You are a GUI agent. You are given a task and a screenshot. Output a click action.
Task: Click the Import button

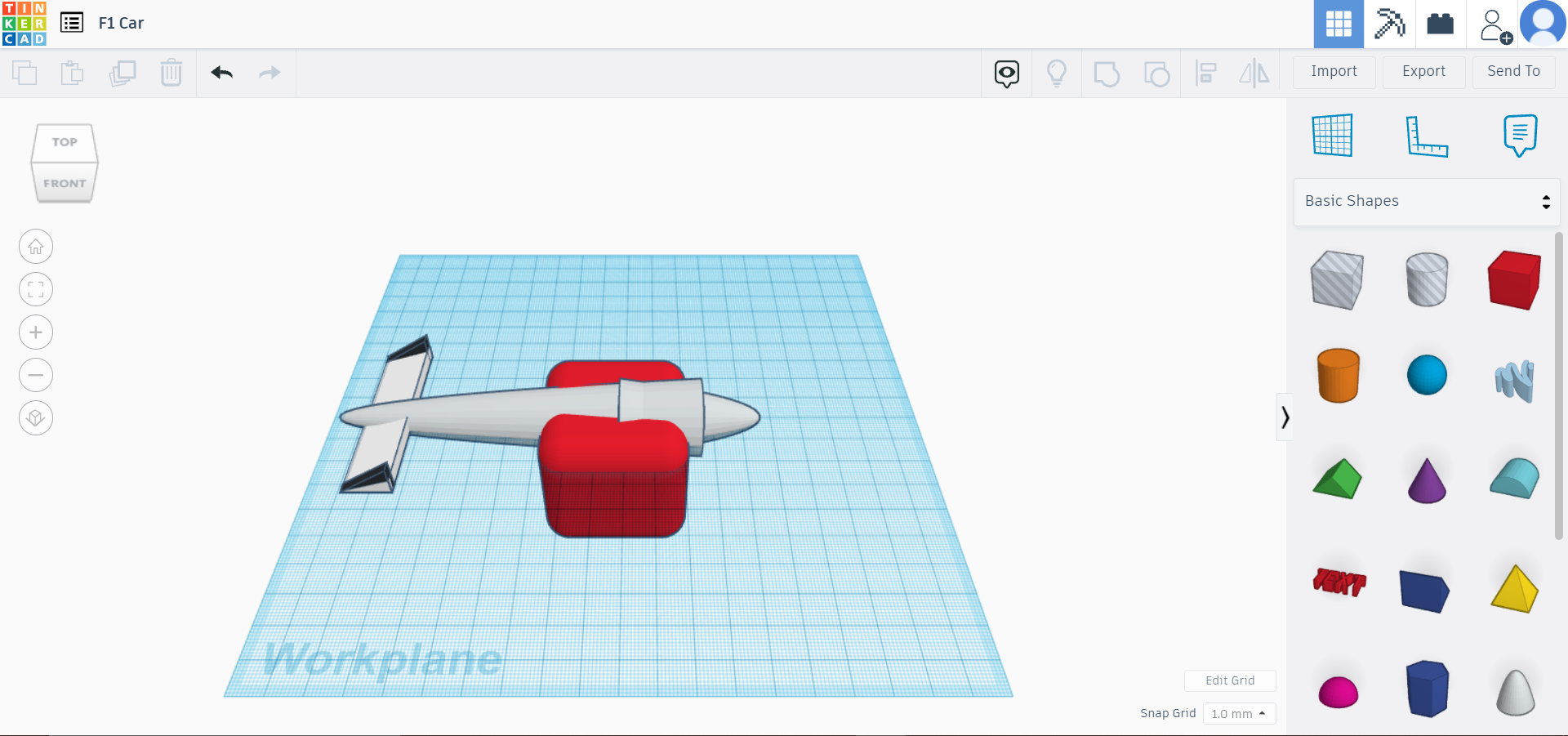(x=1334, y=72)
